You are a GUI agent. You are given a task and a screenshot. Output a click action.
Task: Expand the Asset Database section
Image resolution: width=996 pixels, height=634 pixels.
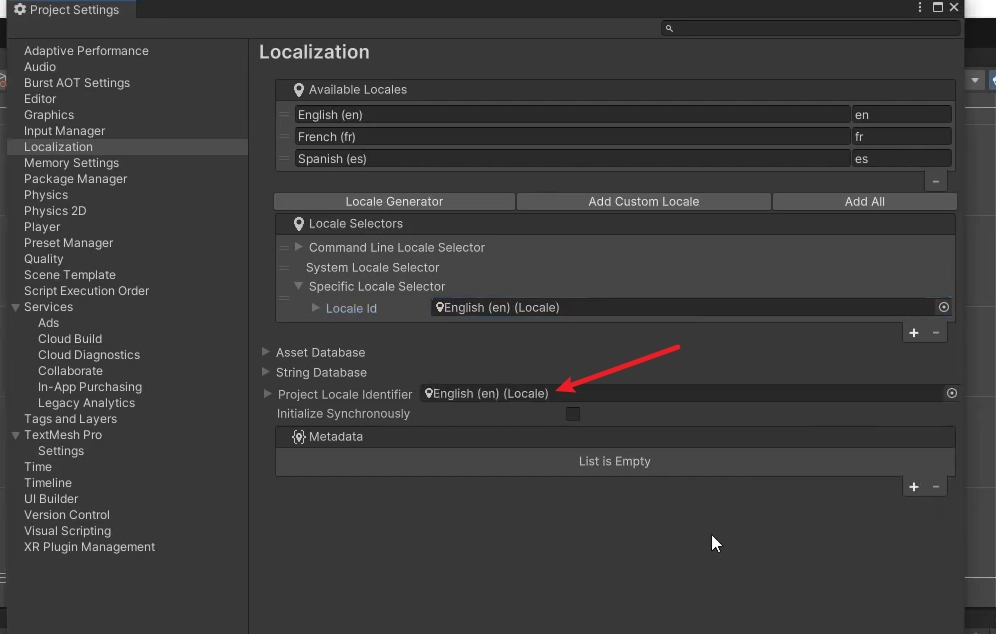click(x=266, y=351)
